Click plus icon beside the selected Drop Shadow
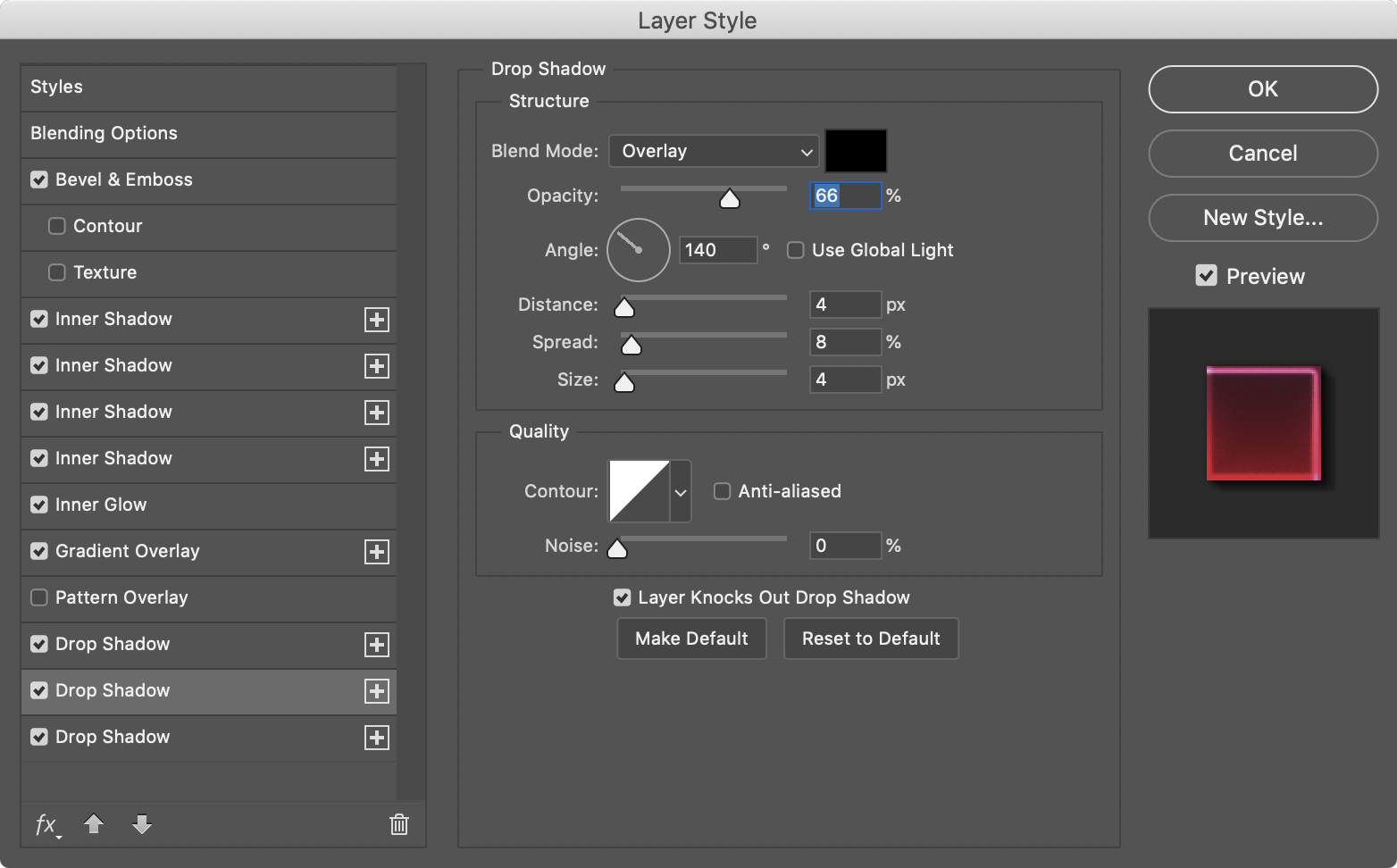1397x868 pixels. [377, 691]
